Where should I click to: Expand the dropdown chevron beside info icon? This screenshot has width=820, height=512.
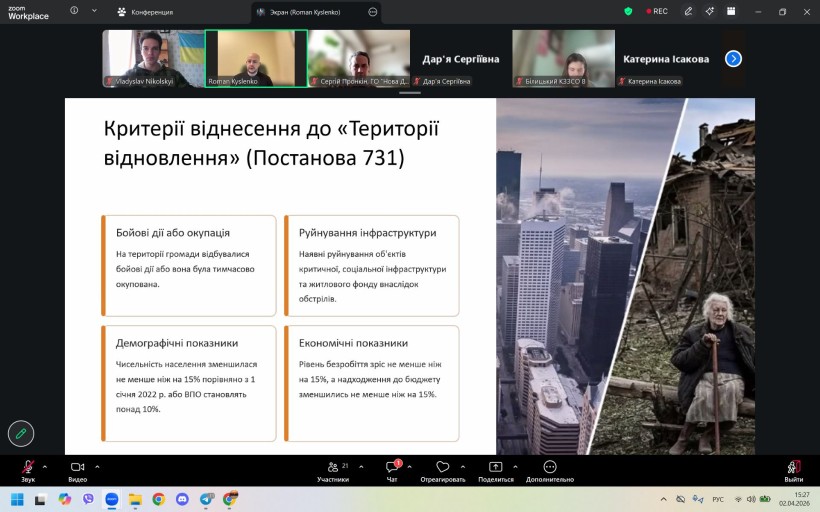94,10
